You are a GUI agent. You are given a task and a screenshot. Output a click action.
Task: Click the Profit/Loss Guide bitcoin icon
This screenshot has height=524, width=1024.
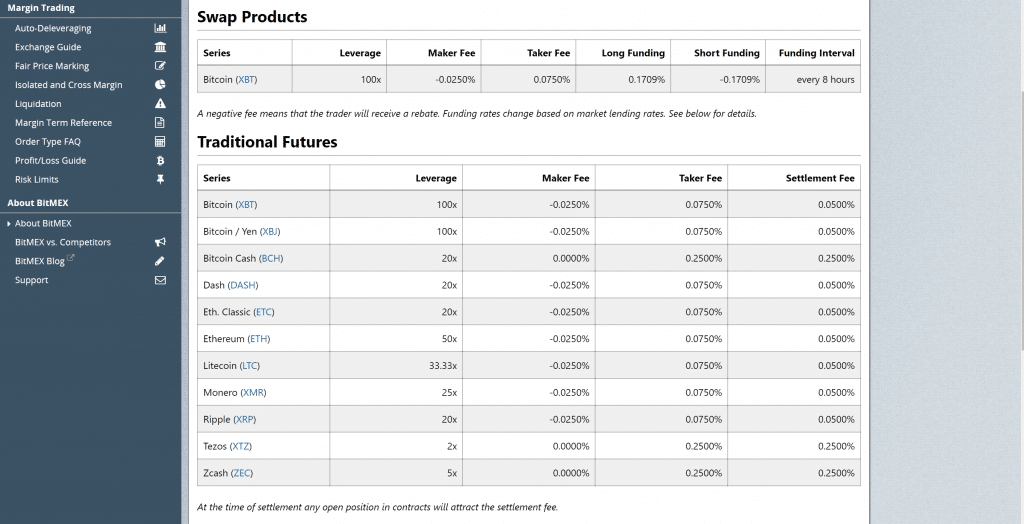[160, 161]
